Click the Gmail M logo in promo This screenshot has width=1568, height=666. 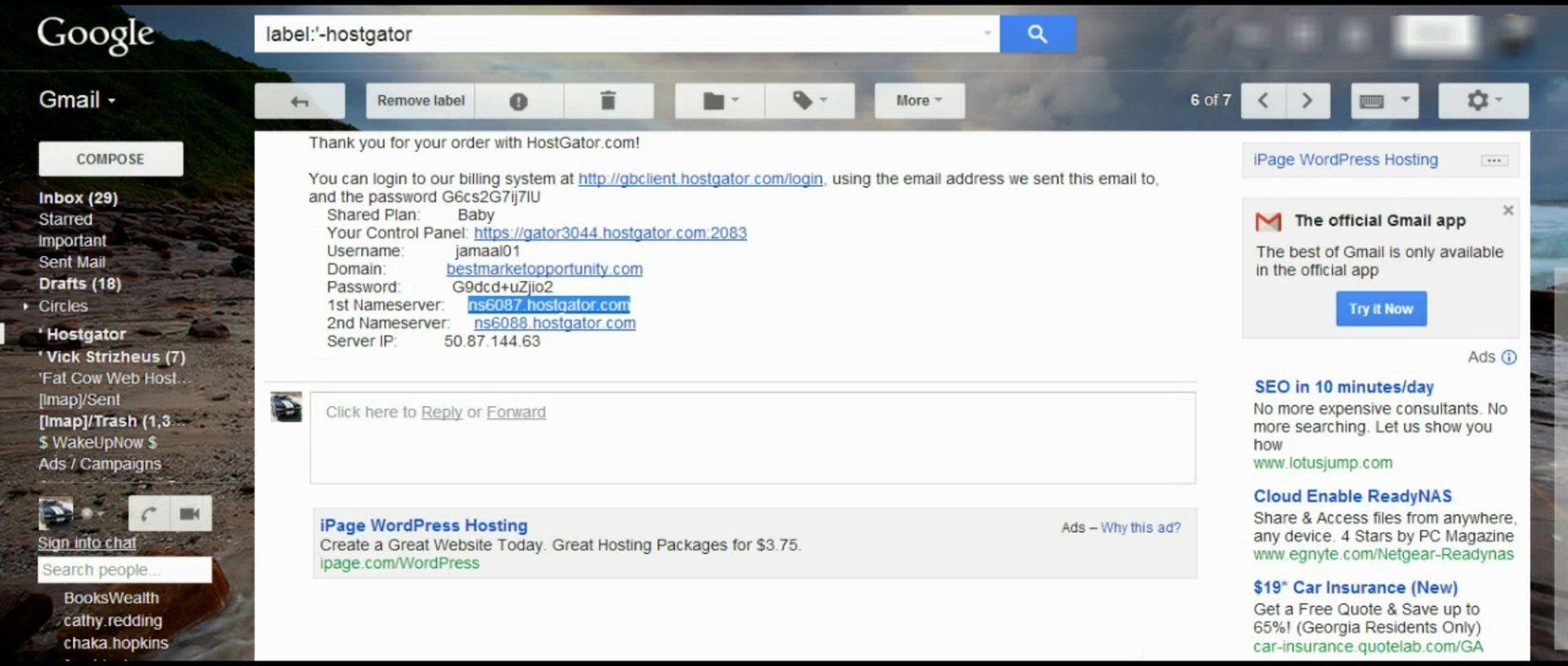coord(1268,221)
